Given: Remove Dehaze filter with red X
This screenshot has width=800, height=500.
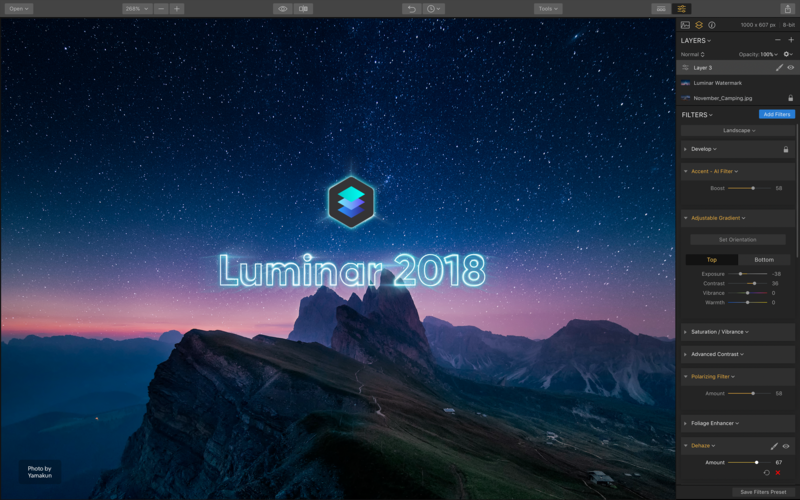Looking at the screenshot, I should [778, 473].
